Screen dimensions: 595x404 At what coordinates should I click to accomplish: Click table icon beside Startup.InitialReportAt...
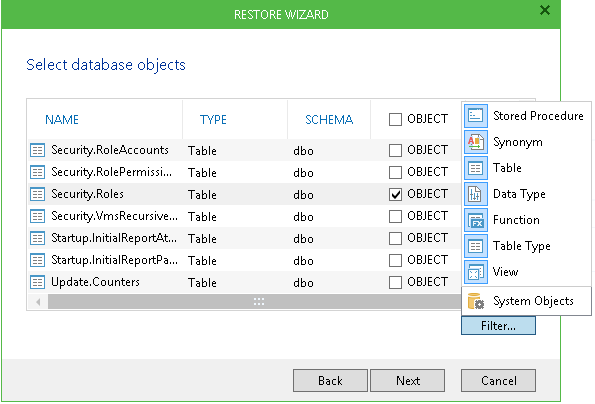click(x=37, y=238)
